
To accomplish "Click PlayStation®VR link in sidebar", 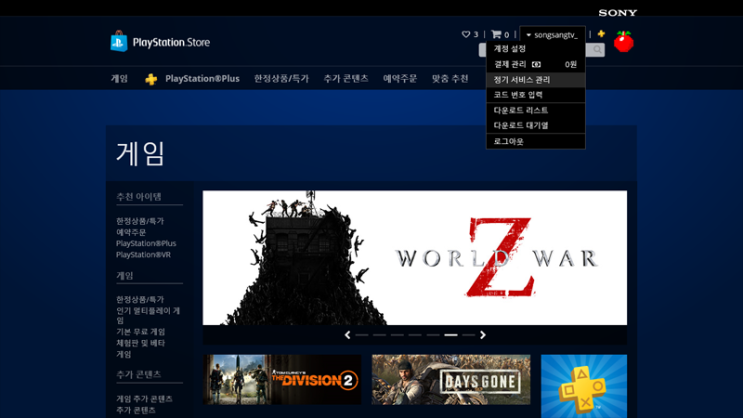I will (x=144, y=254).
